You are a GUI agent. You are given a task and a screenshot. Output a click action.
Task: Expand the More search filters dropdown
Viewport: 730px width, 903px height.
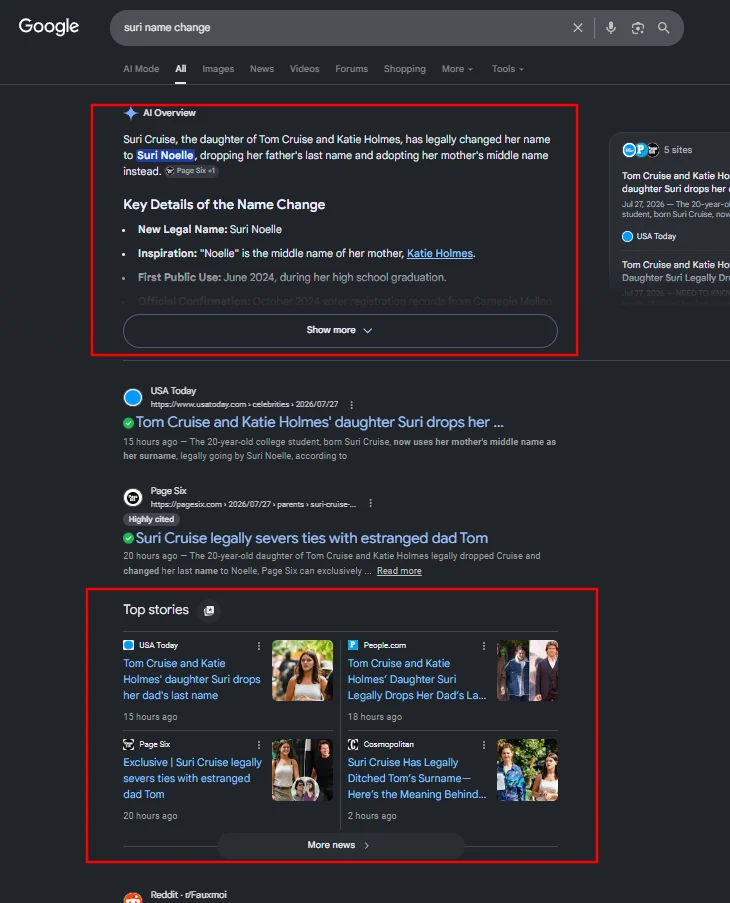(x=457, y=69)
